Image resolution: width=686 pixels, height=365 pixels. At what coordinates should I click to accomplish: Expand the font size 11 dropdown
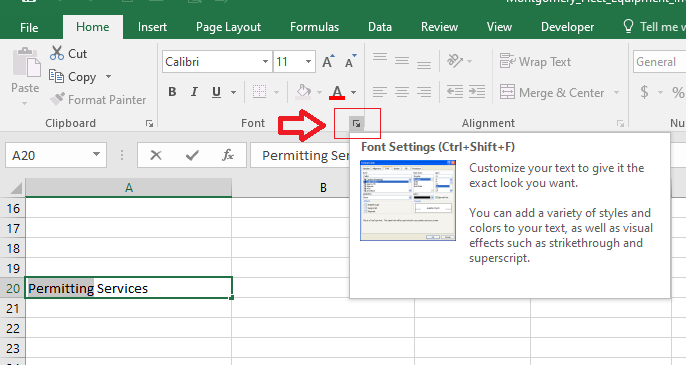tap(308, 62)
